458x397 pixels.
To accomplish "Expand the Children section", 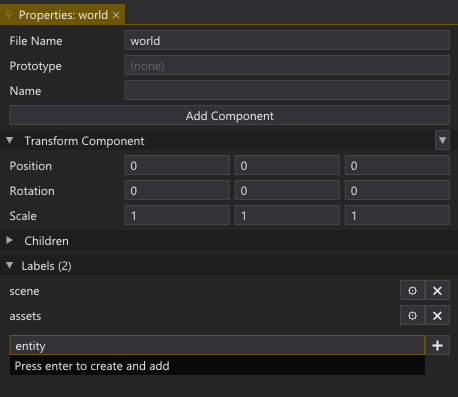I will pyautogui.click(x=10, y=240).
